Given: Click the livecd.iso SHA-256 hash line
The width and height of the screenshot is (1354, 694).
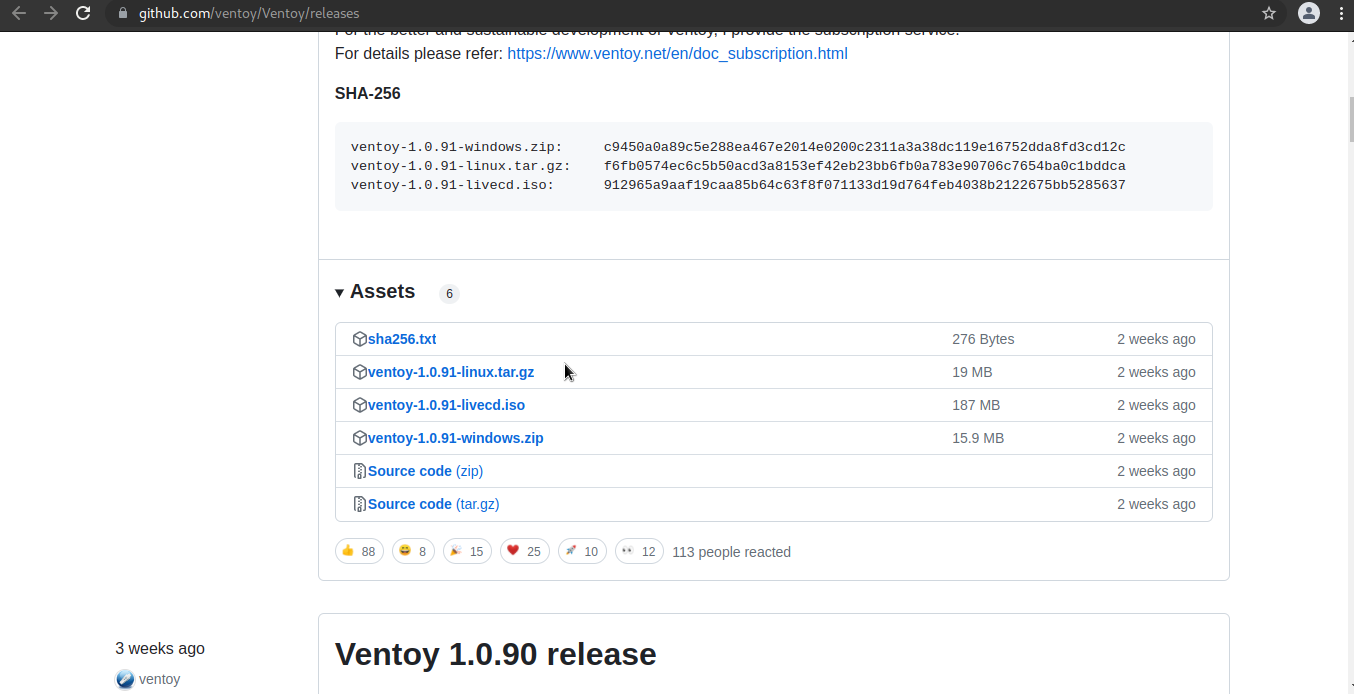Looking at the screenshot, I should coord(738,185).
